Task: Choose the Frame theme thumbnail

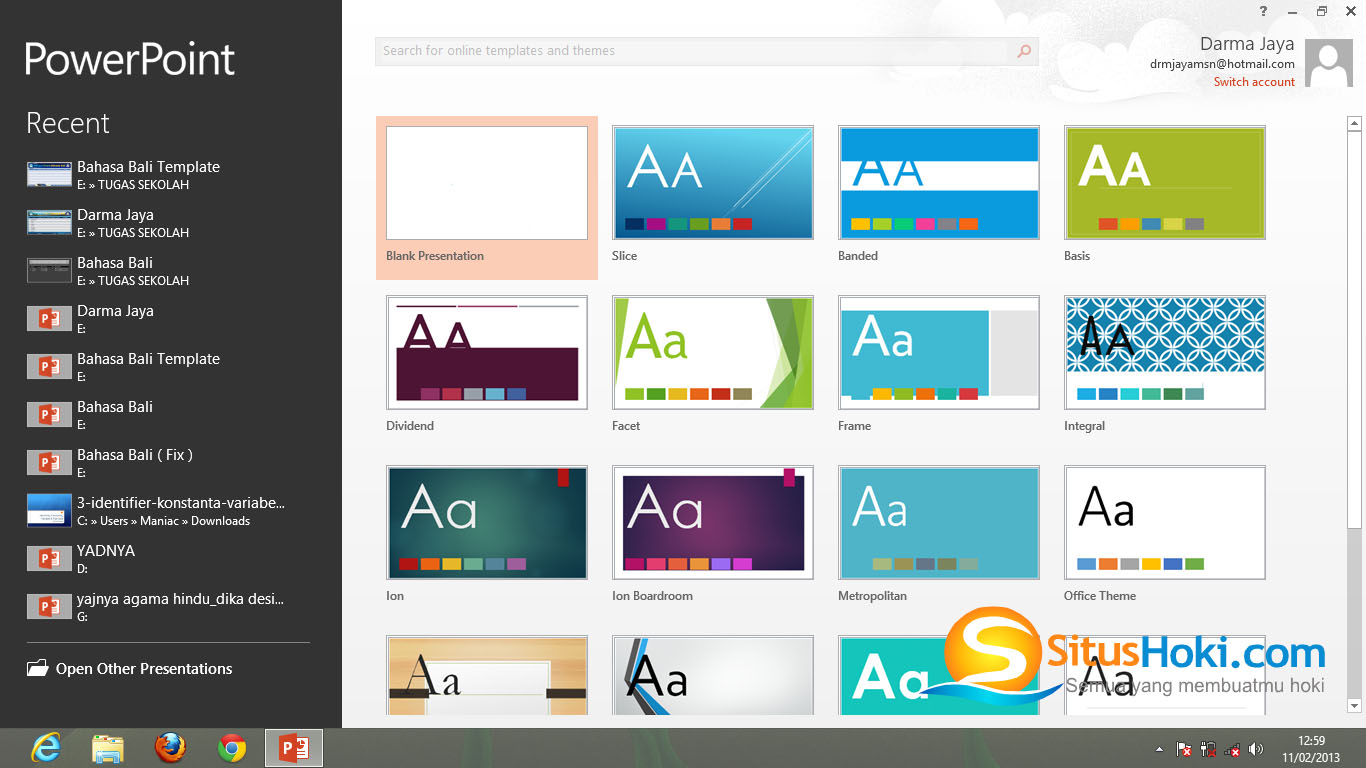Action: tap(939, 353)
